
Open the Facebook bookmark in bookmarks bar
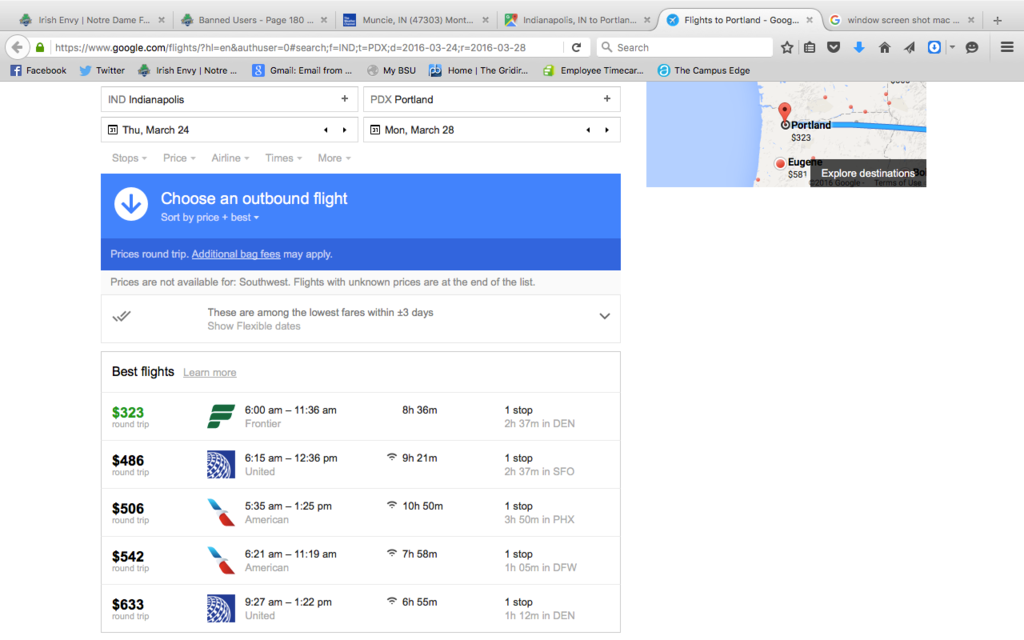click(x=38, y=70)
